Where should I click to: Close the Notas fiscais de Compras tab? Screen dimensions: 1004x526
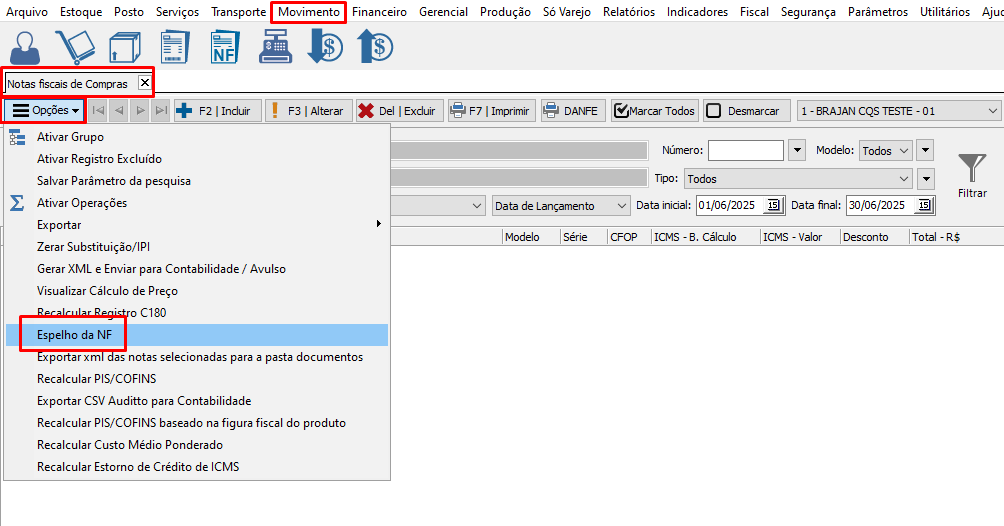pyautogui.click(x=144, y=83)
